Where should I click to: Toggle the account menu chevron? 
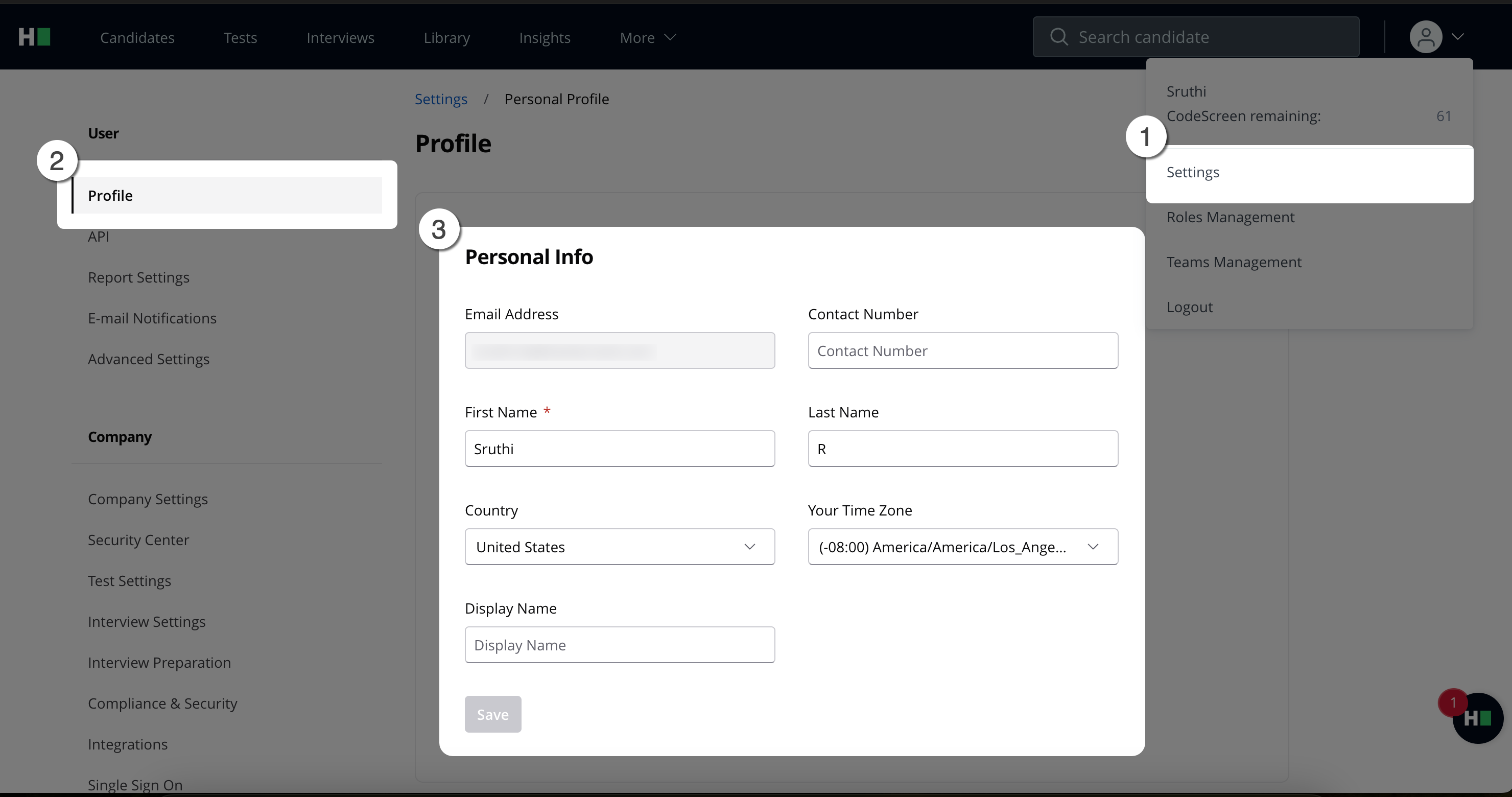(x=1458, y=37)
